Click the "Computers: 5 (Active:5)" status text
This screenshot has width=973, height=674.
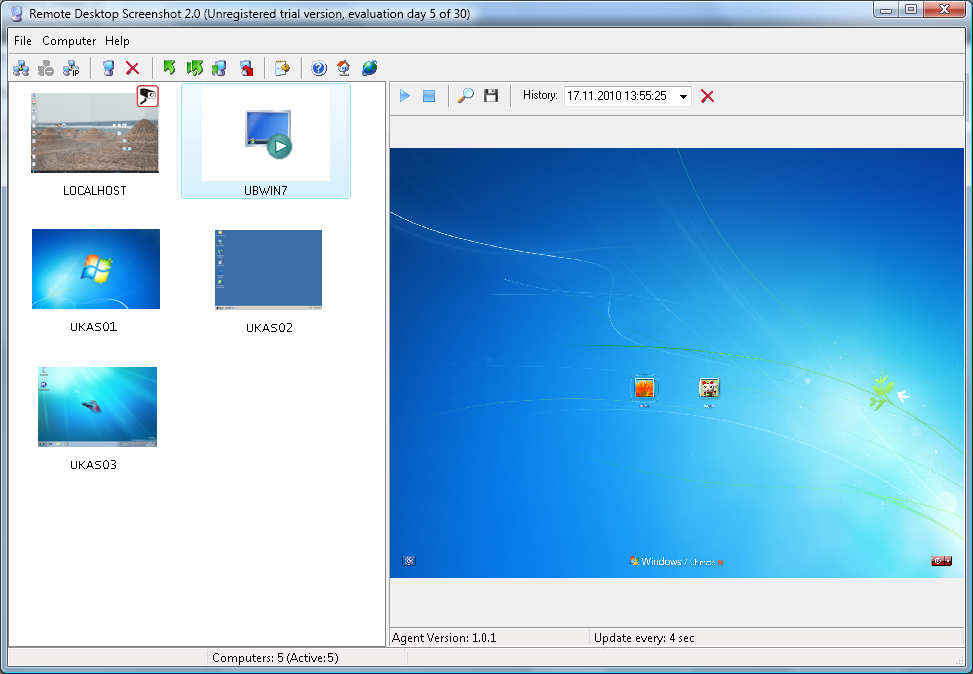[276, 658]
